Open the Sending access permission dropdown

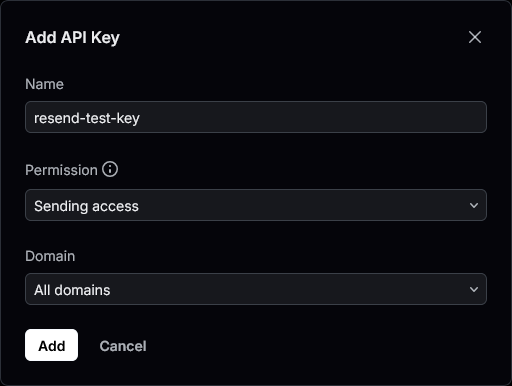[256, 205]
